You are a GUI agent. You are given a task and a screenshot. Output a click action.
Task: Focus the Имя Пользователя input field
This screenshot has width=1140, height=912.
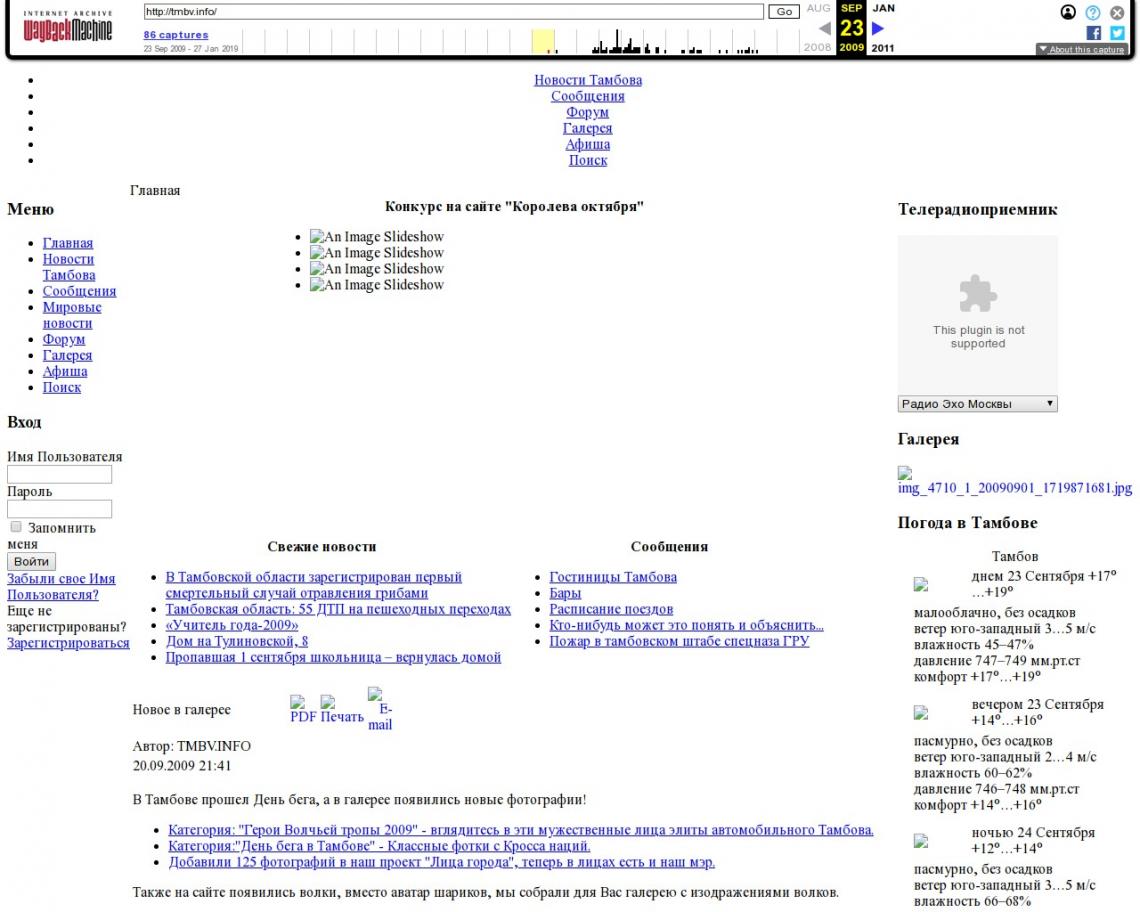point(60,474)
